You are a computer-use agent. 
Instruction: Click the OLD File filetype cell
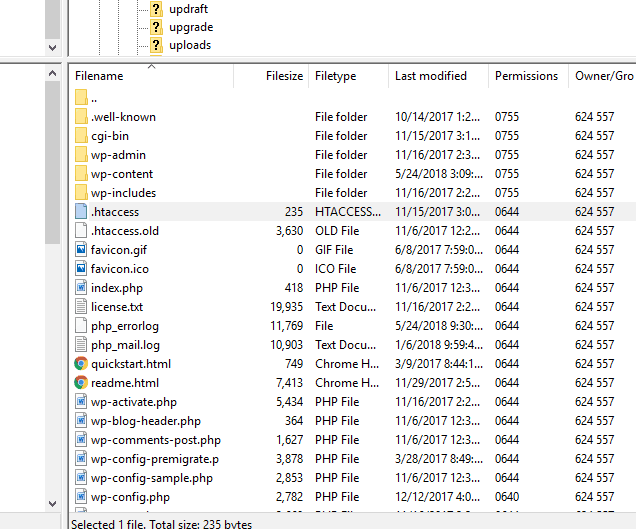[337, 231]
